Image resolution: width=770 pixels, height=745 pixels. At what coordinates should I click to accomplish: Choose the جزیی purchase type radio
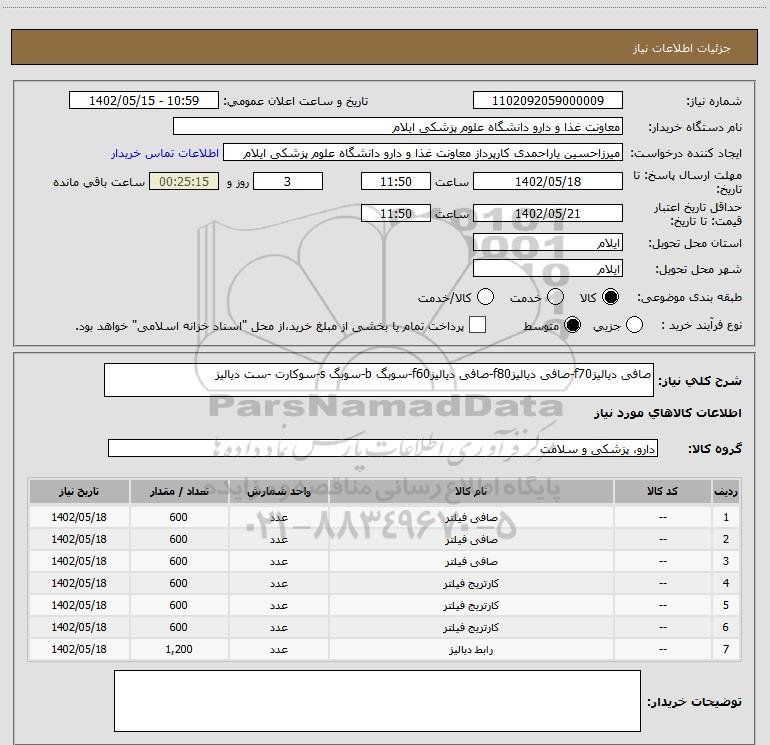(x=634, y=325)
